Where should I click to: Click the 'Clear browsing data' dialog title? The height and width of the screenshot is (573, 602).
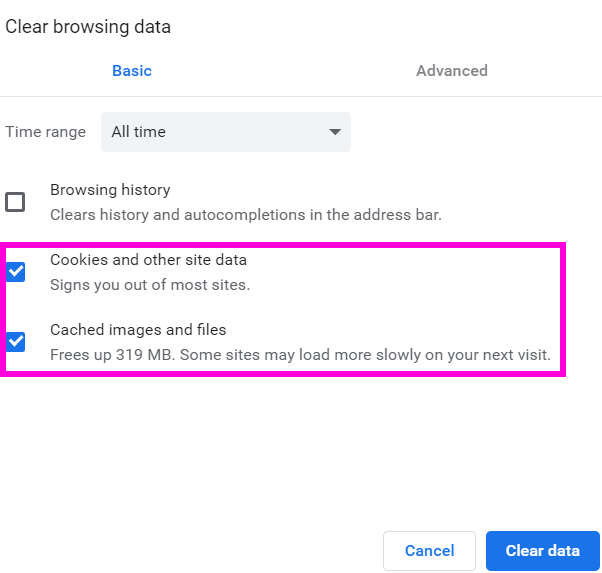88,27
